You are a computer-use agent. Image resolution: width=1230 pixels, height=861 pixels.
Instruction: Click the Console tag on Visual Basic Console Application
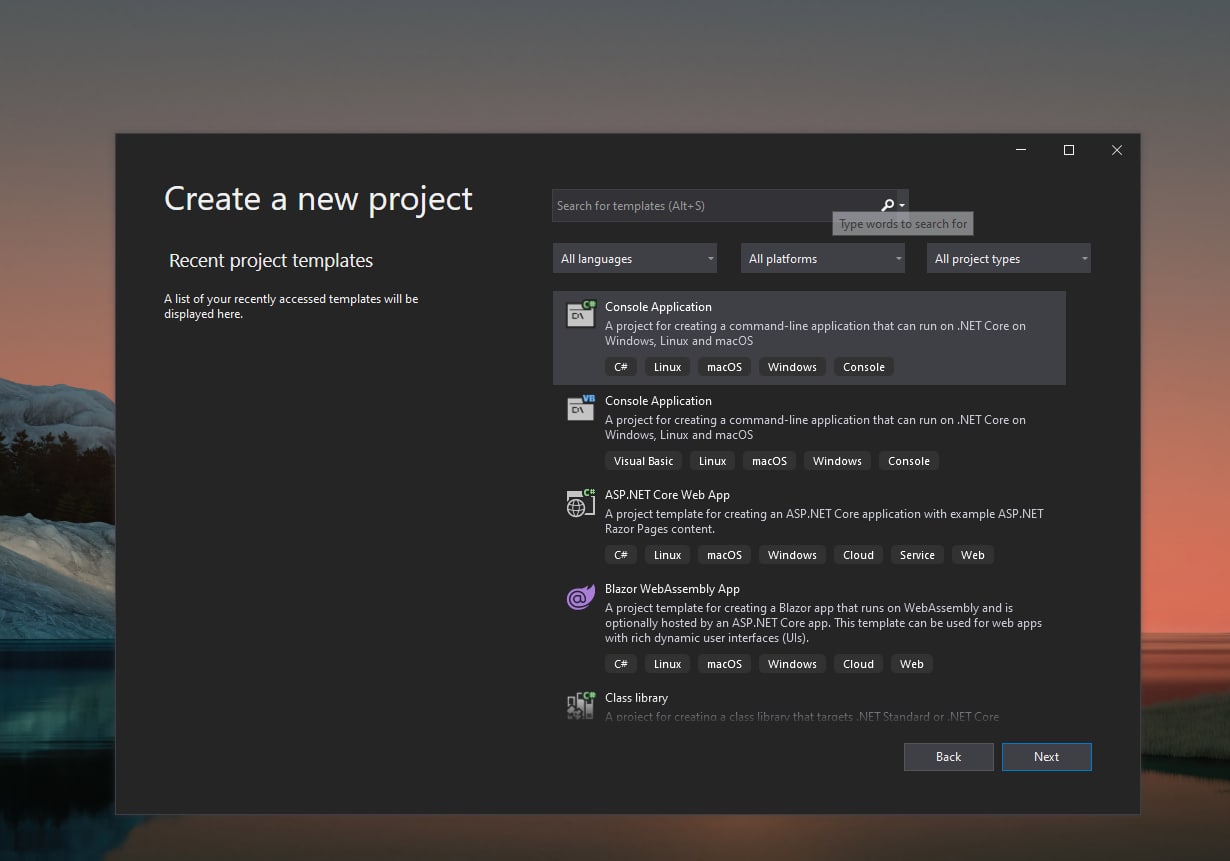908,460
